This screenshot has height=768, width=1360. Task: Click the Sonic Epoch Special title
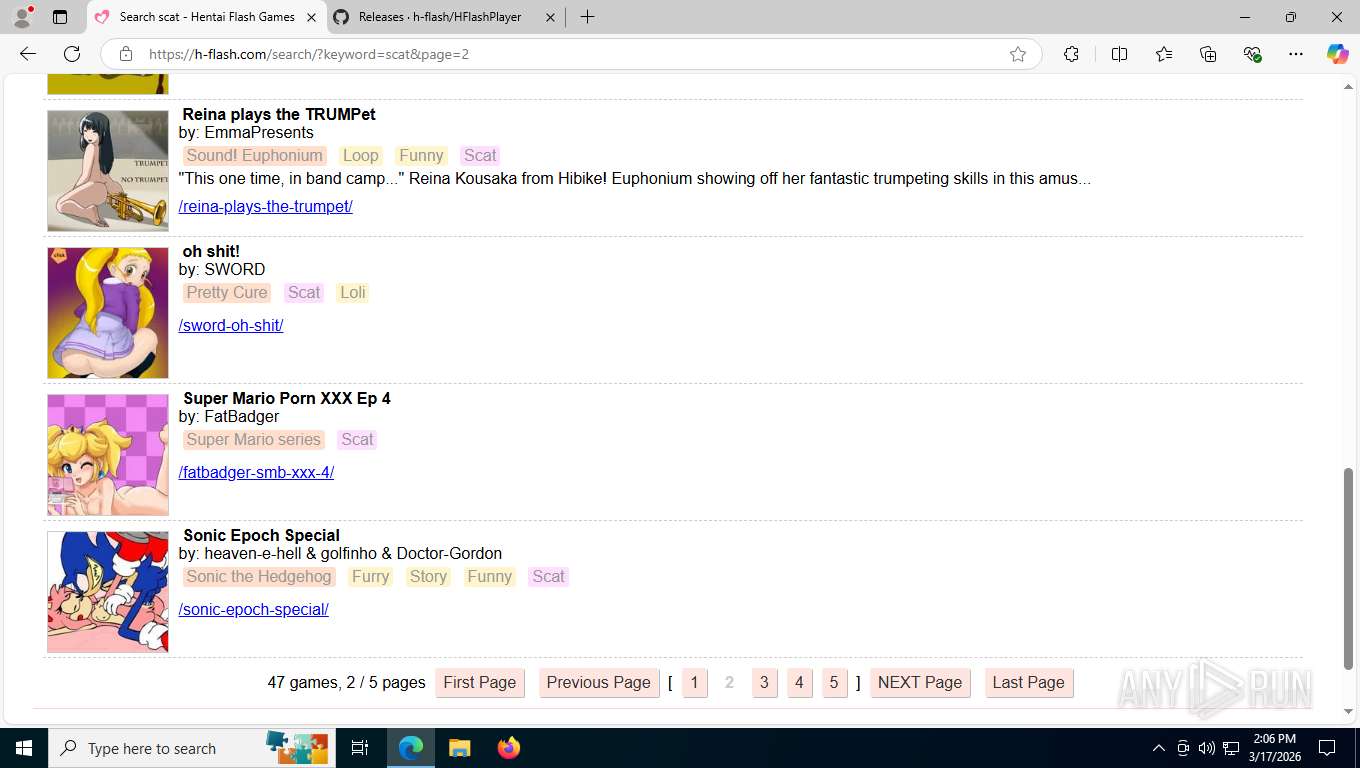click(261, 535)
